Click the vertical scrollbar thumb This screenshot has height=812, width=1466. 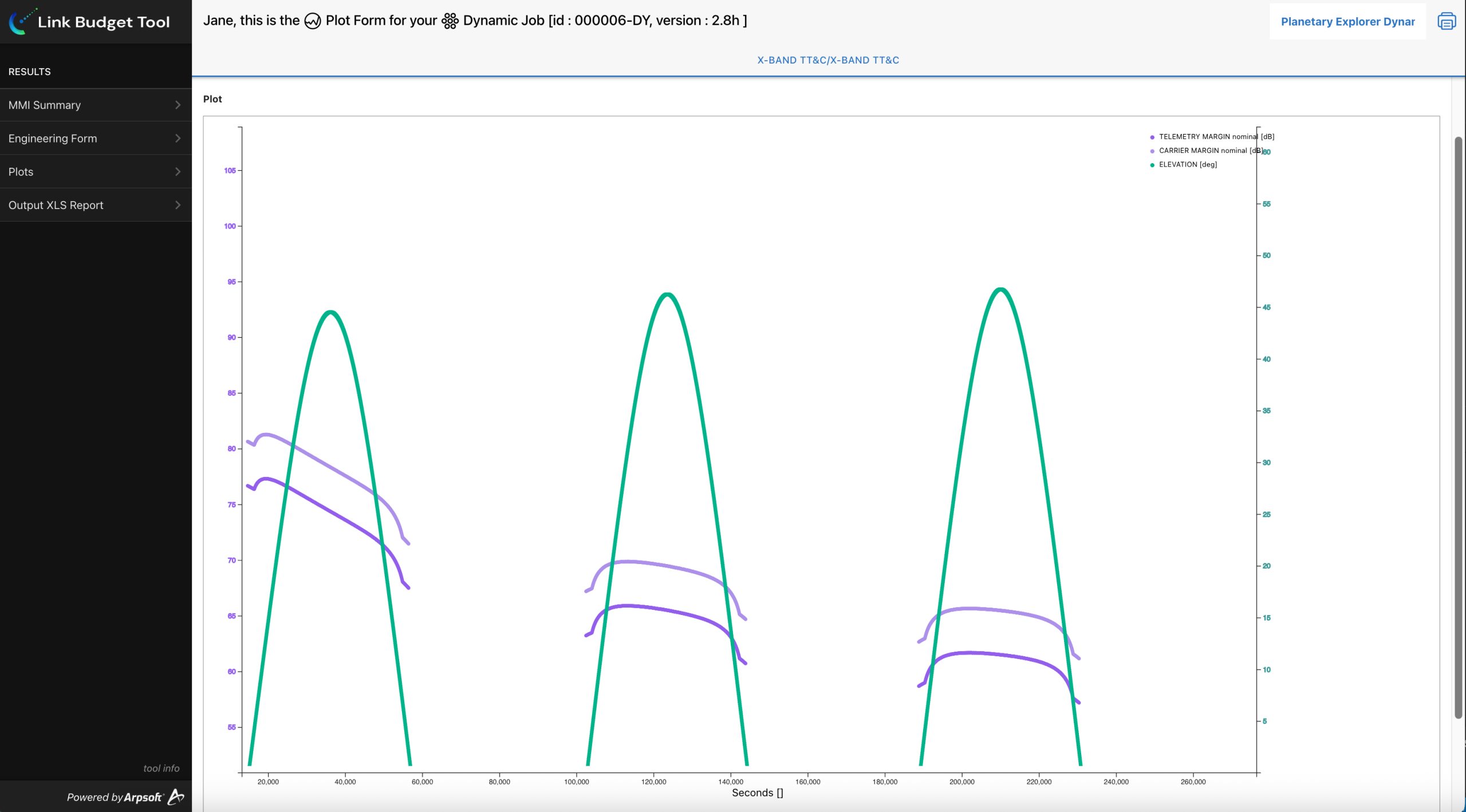[1458, 427]
